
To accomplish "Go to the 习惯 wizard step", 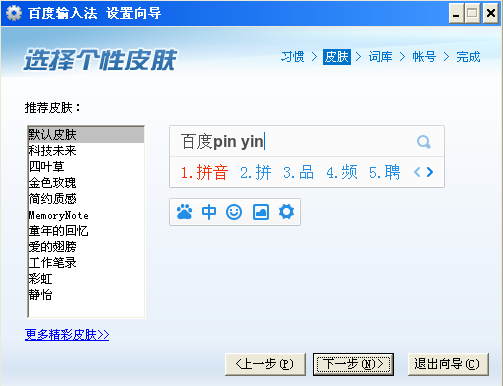I will tap(293, 57).
